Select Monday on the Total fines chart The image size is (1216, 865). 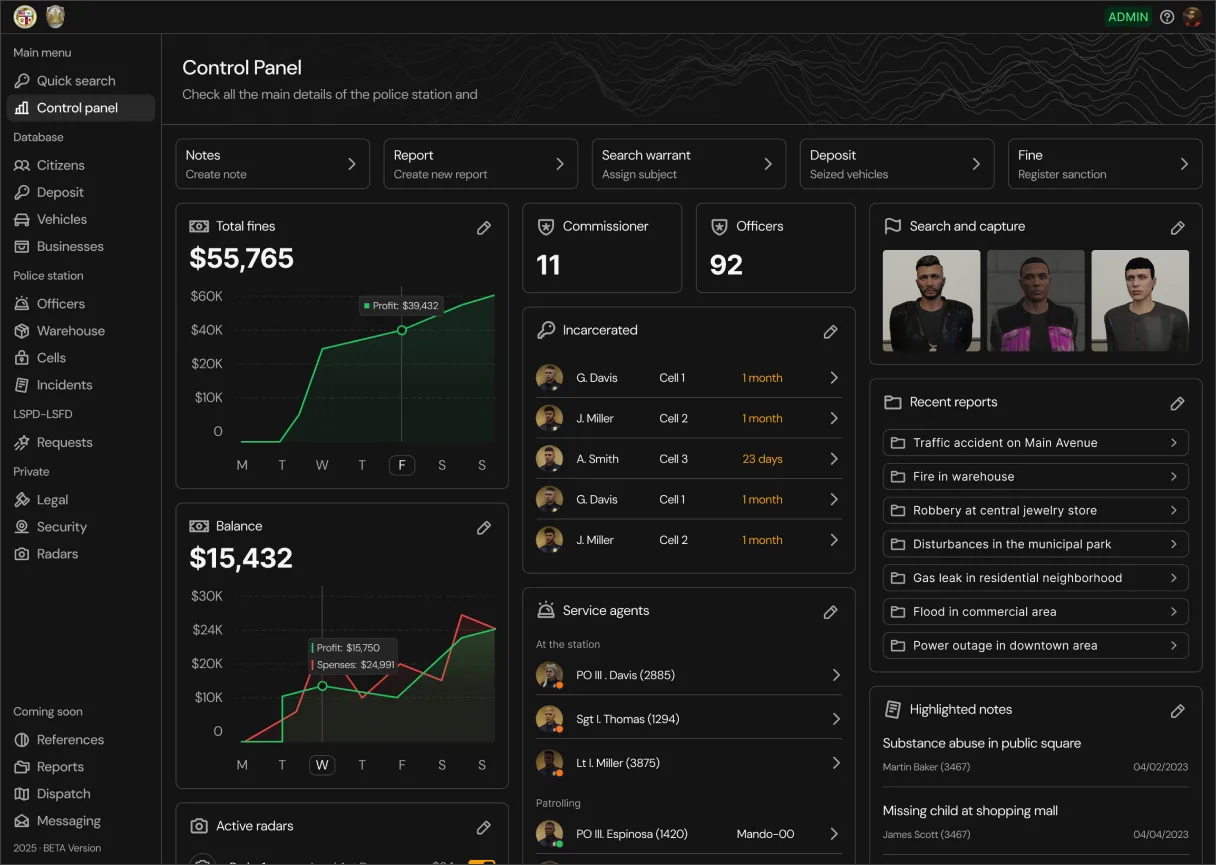(242, 465)
